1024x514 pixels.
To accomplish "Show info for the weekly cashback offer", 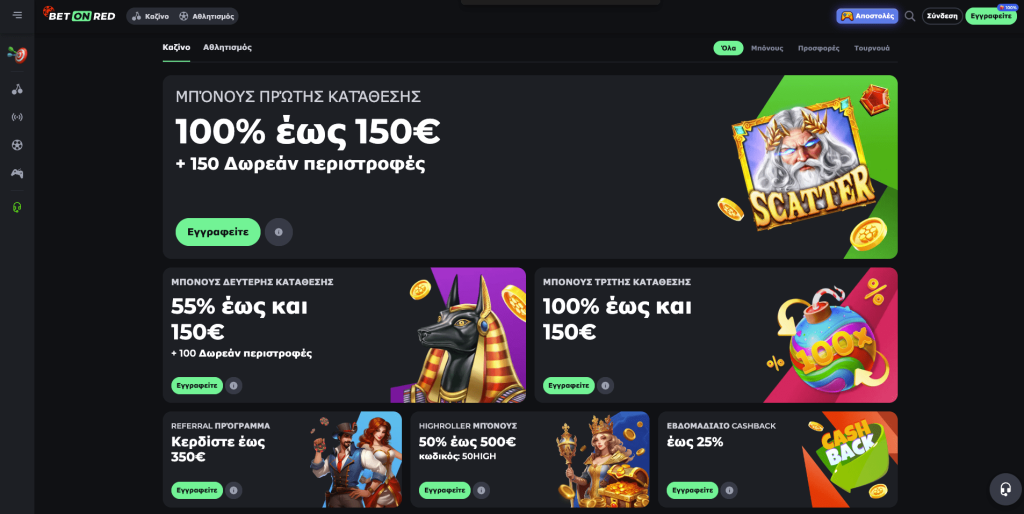I will click(729, 490).
